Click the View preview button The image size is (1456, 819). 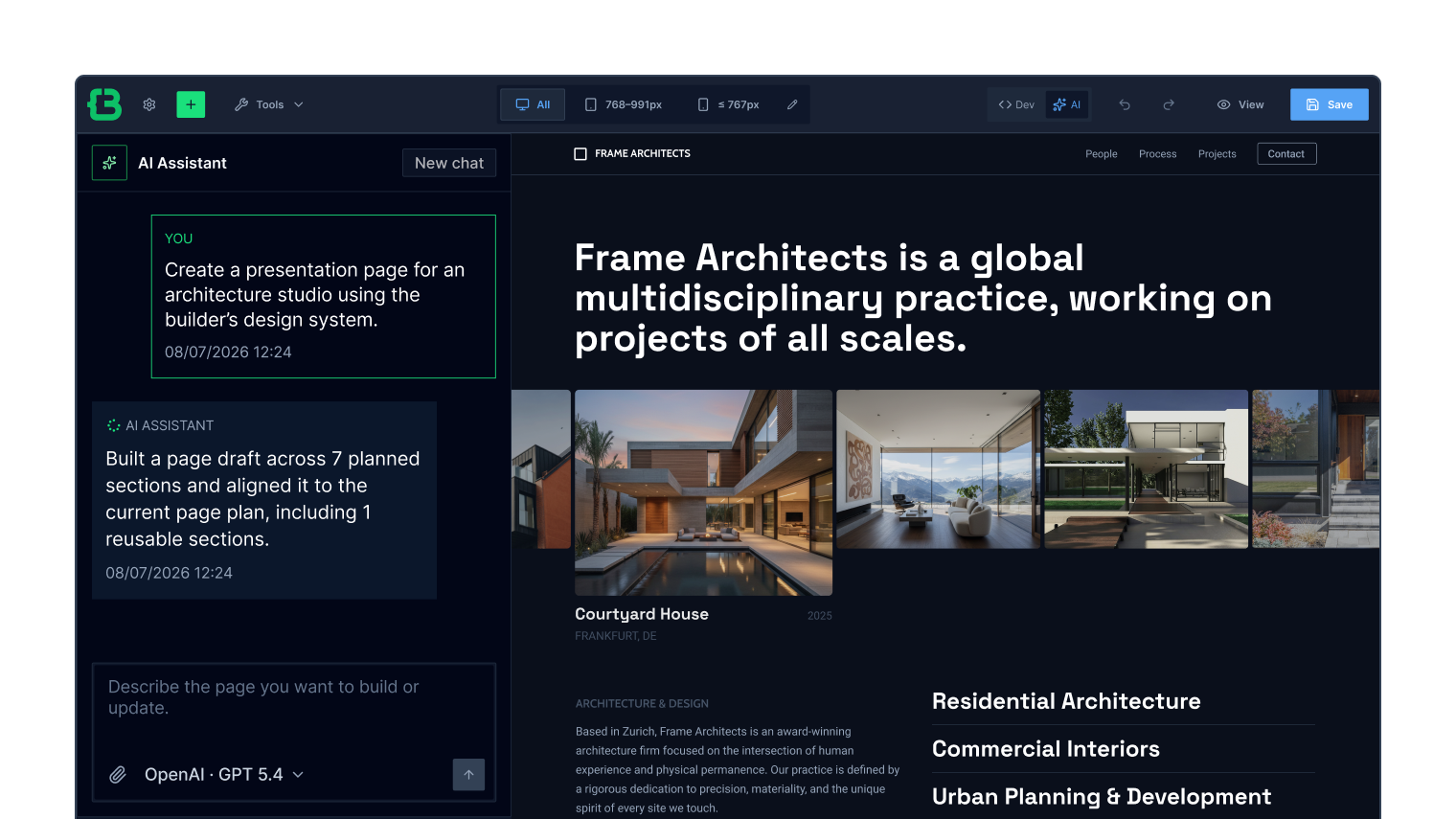(1240, 104)
